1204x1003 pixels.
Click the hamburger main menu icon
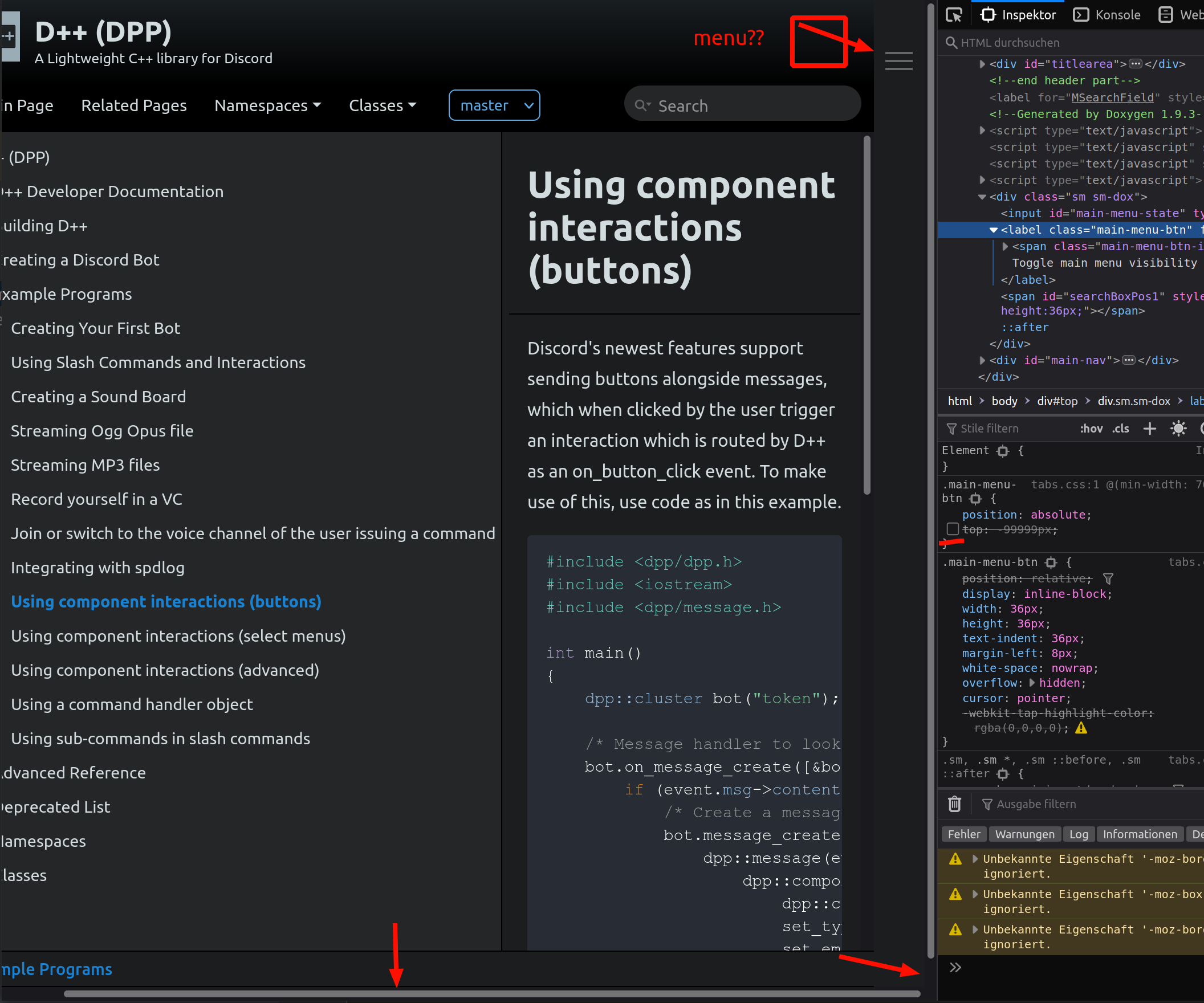tap(898, 61)
